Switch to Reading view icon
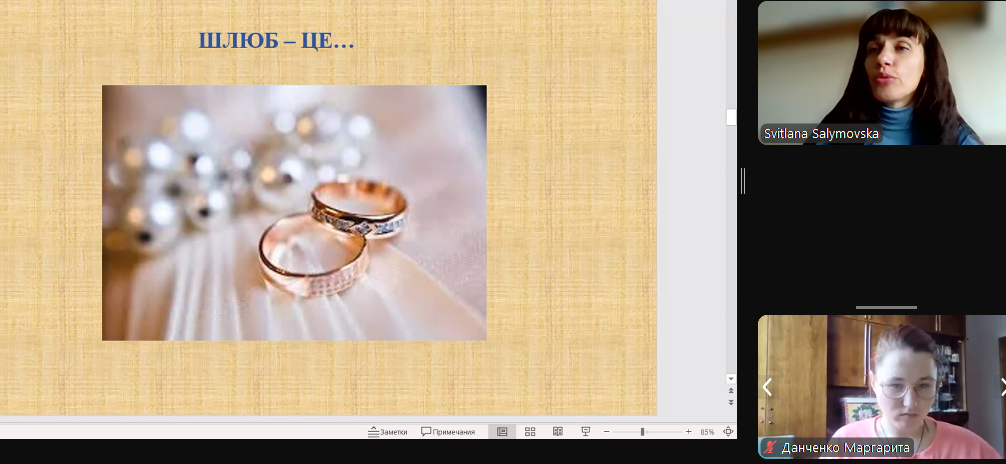 [x=558, y=432]
